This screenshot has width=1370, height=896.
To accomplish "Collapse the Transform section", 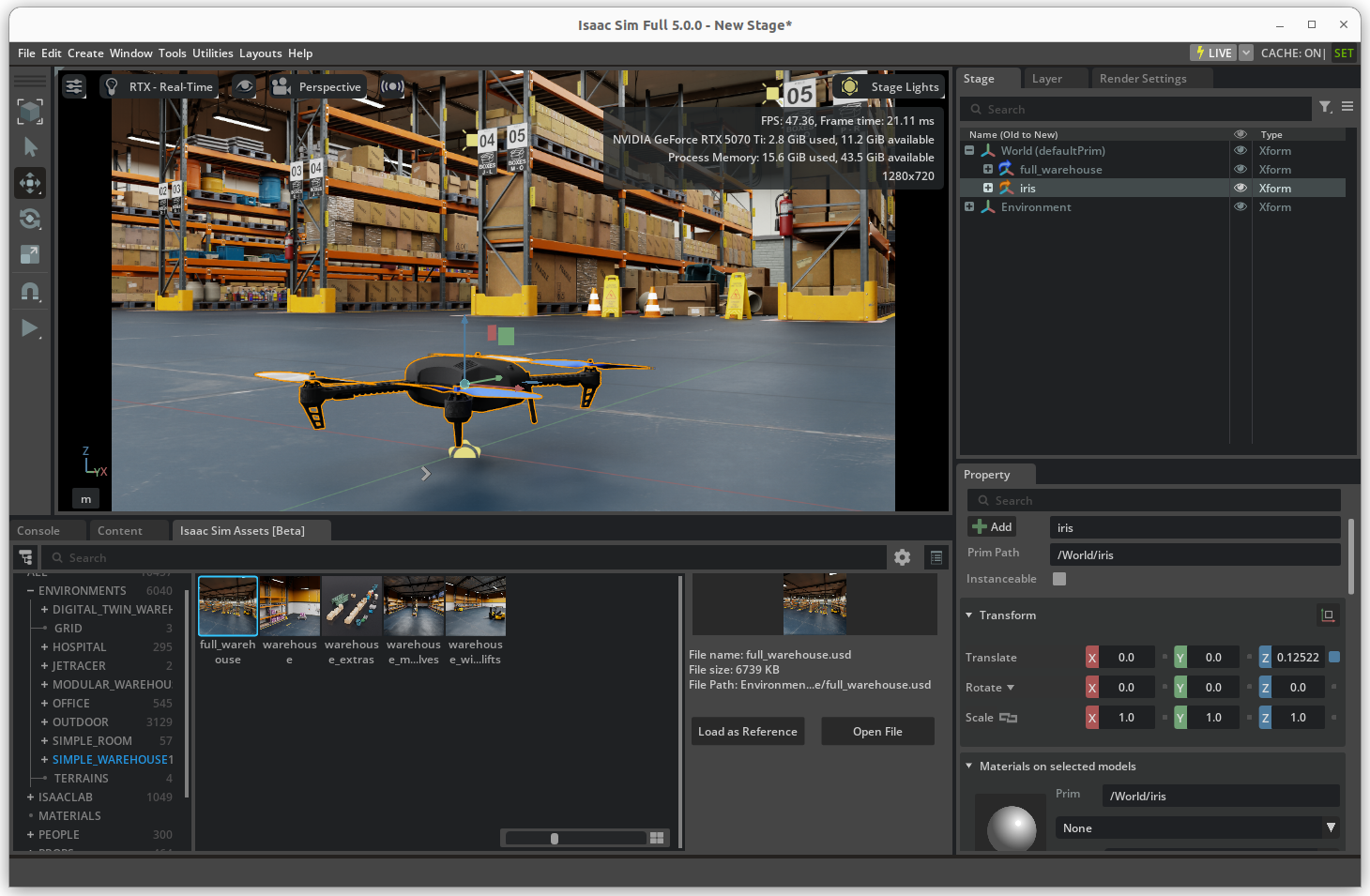I will [969, 615].
